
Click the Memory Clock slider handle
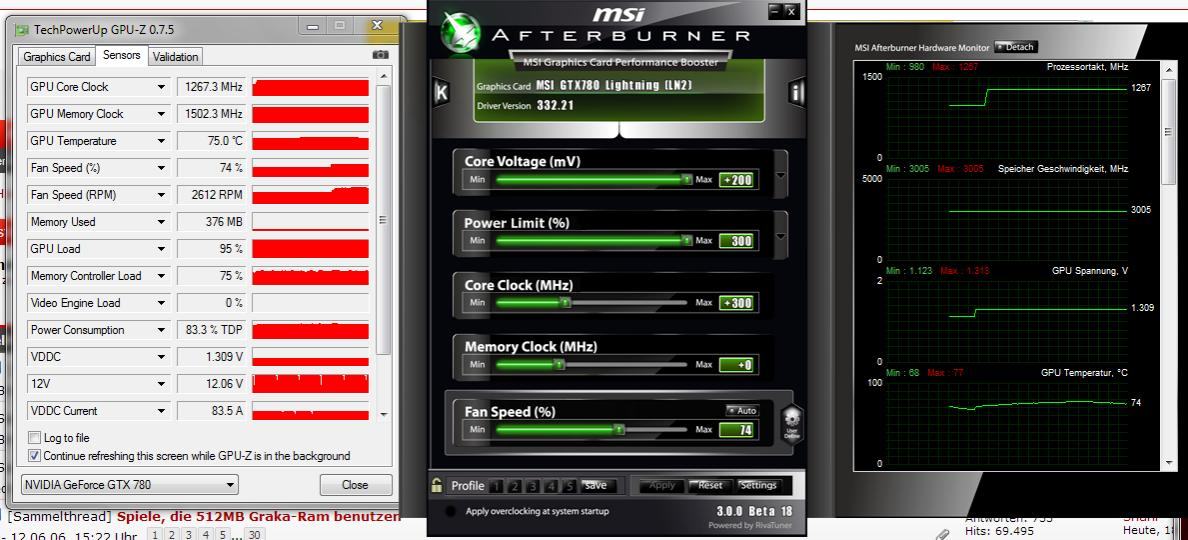point(559,365)
